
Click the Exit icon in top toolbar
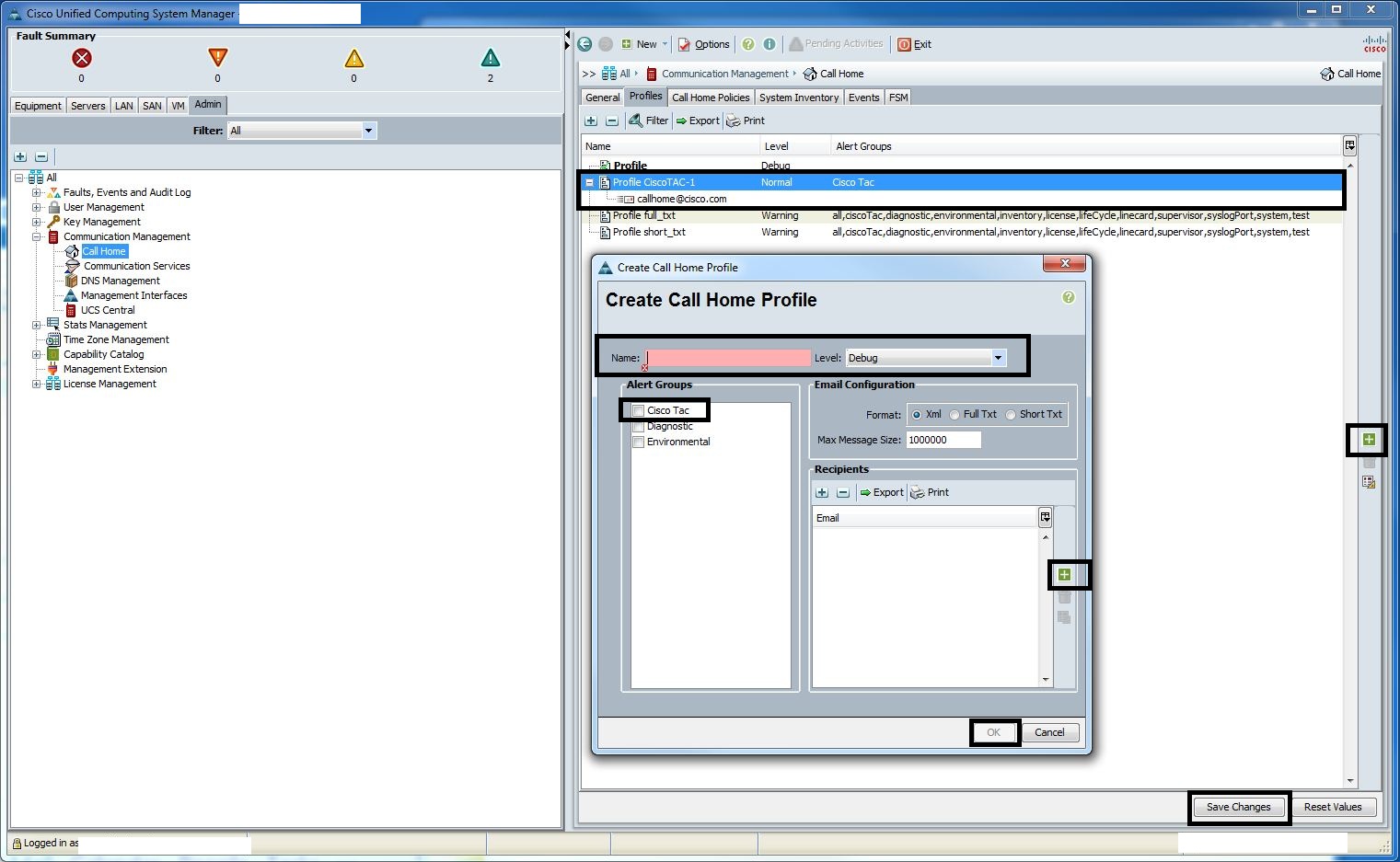904,44
